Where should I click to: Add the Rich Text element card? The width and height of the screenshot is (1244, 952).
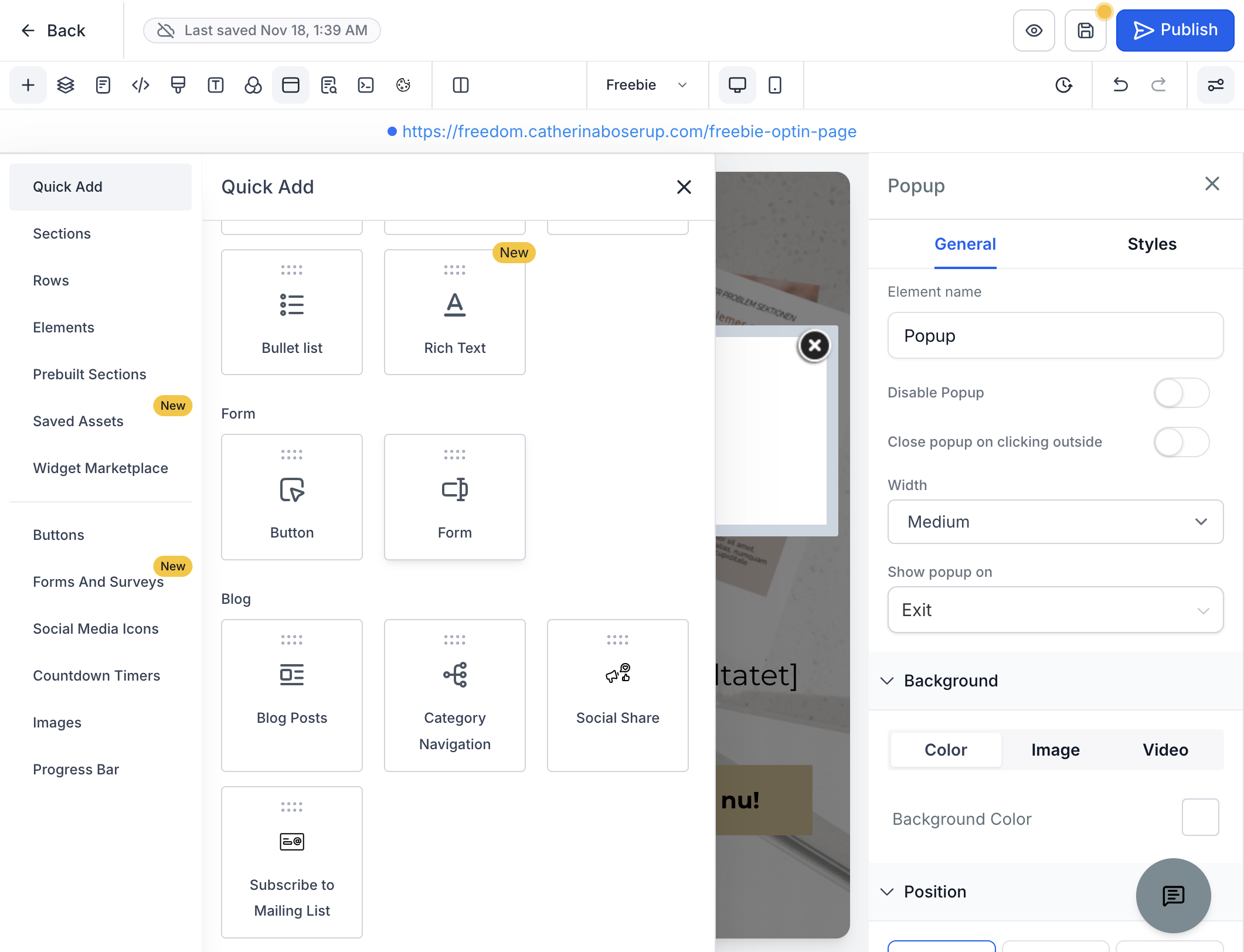[x=454, y=312]
